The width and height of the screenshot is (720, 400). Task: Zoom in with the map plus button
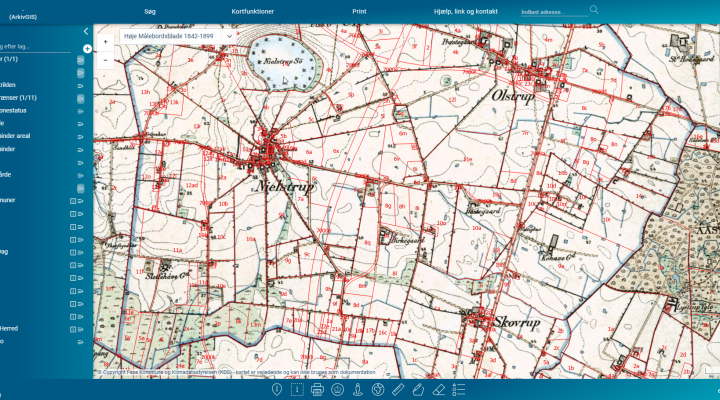(106, 42)
